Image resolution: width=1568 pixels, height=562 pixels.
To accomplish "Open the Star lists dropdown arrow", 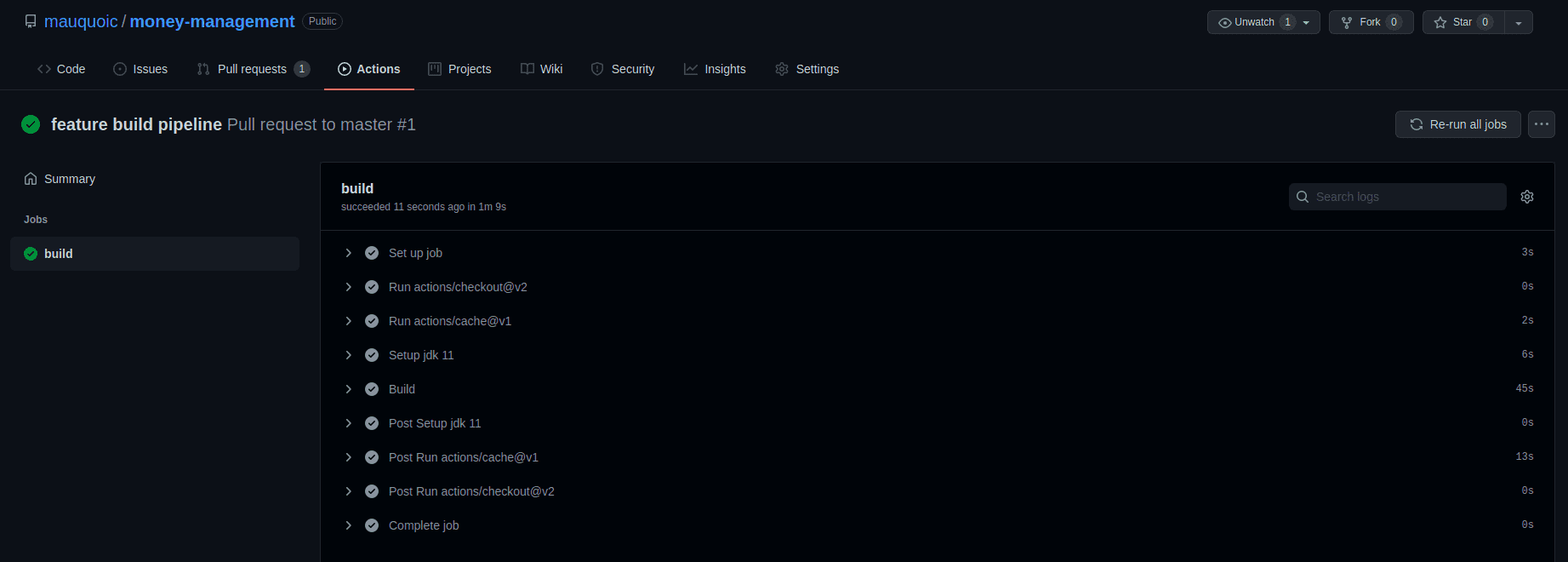I will (1519, 22).
